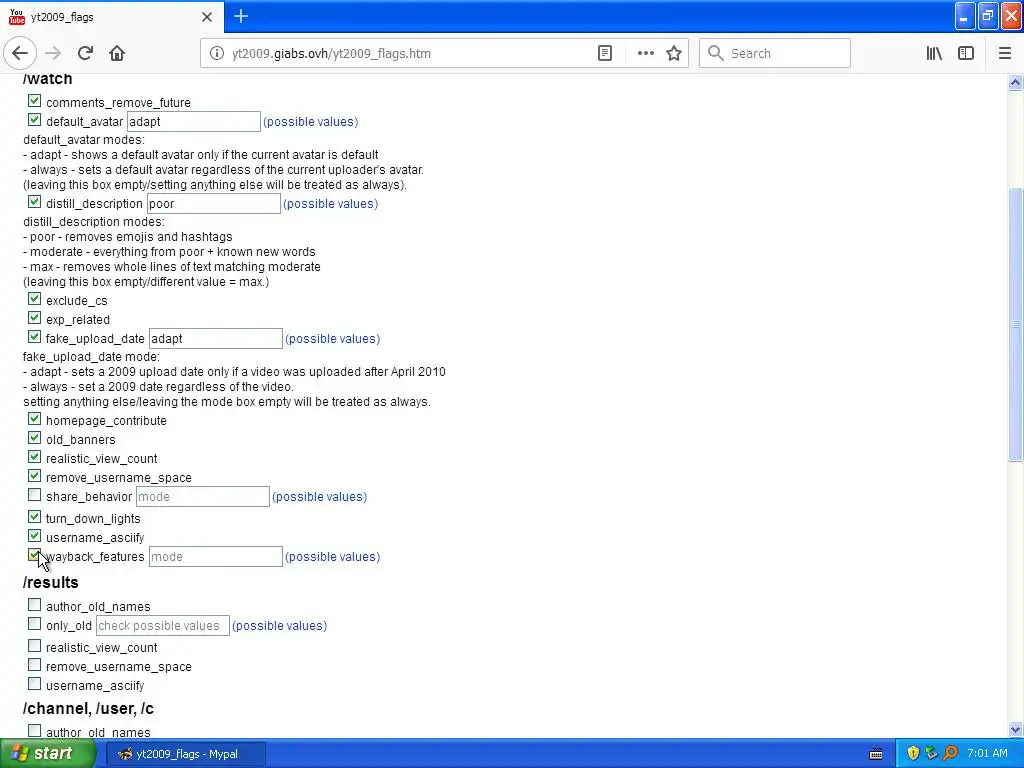This screenshot has width=1024, height=768.
Task: Open the on-screen keyboard tray icon
Action: click(876, 754)
